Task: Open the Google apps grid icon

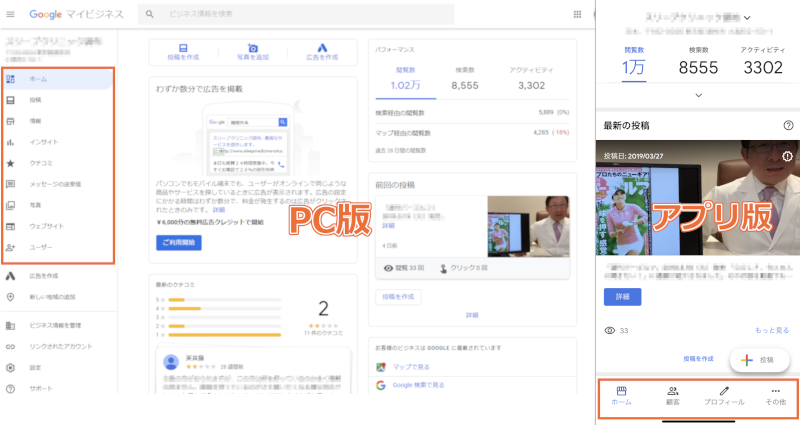Action: (577, 14)
